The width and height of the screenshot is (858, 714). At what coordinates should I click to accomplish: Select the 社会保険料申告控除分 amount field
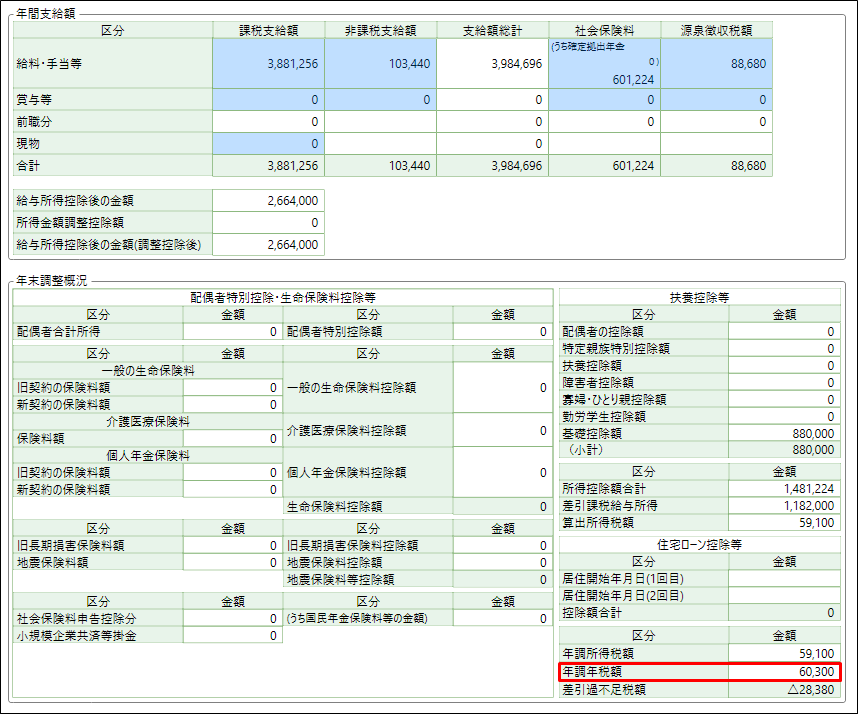pyautogui.click(x=232, y=619)
